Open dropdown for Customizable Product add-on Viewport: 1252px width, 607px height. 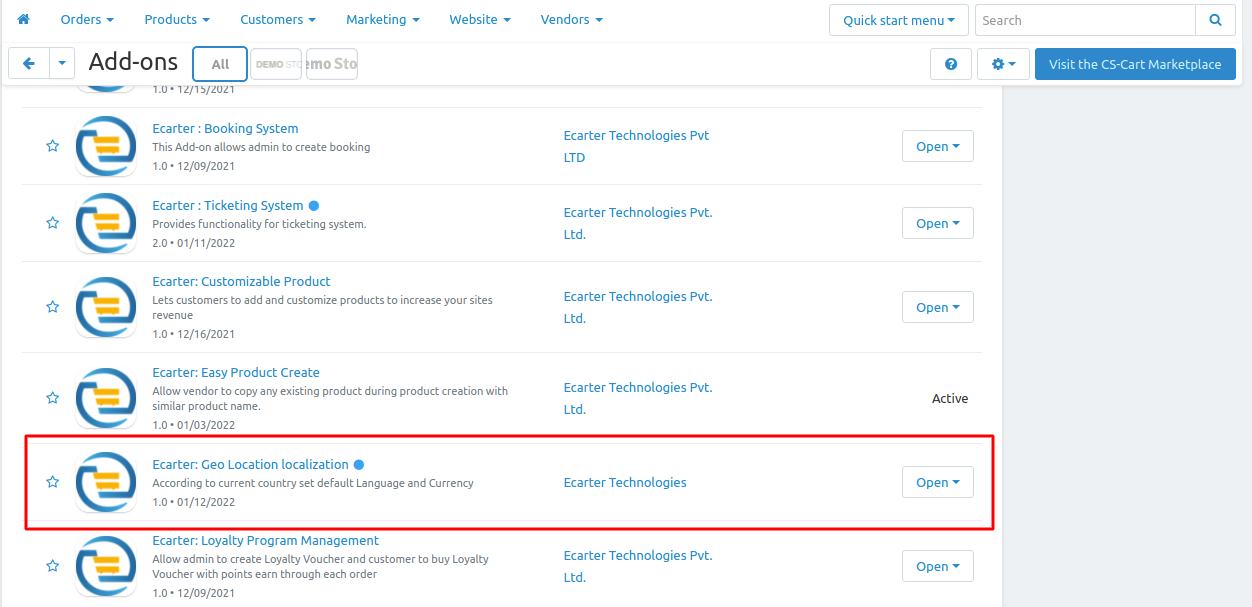[x=937, y=307]
